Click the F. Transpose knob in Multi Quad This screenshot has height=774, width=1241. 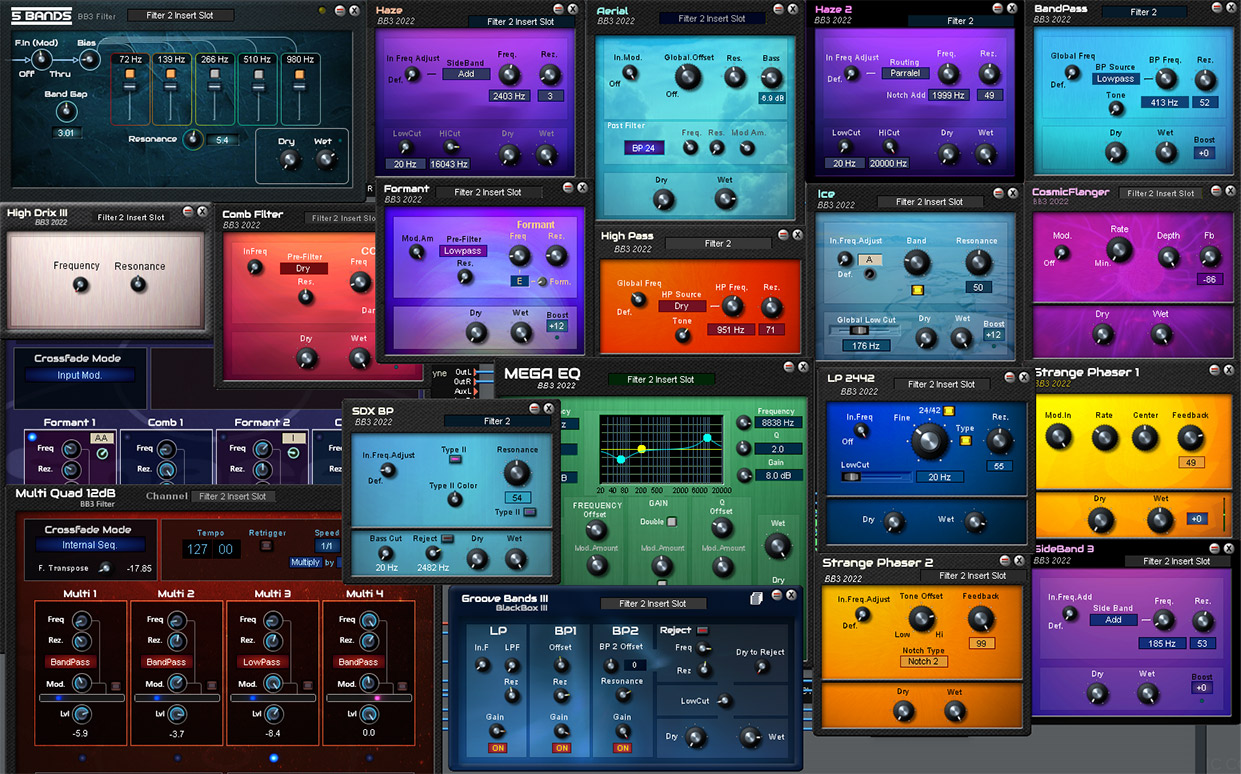click(x=104, y=568)
